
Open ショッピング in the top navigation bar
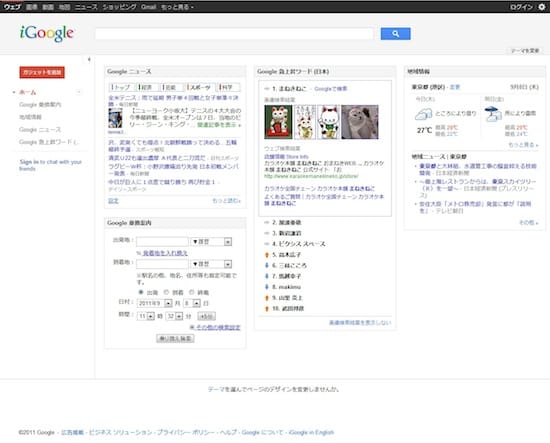119,7
